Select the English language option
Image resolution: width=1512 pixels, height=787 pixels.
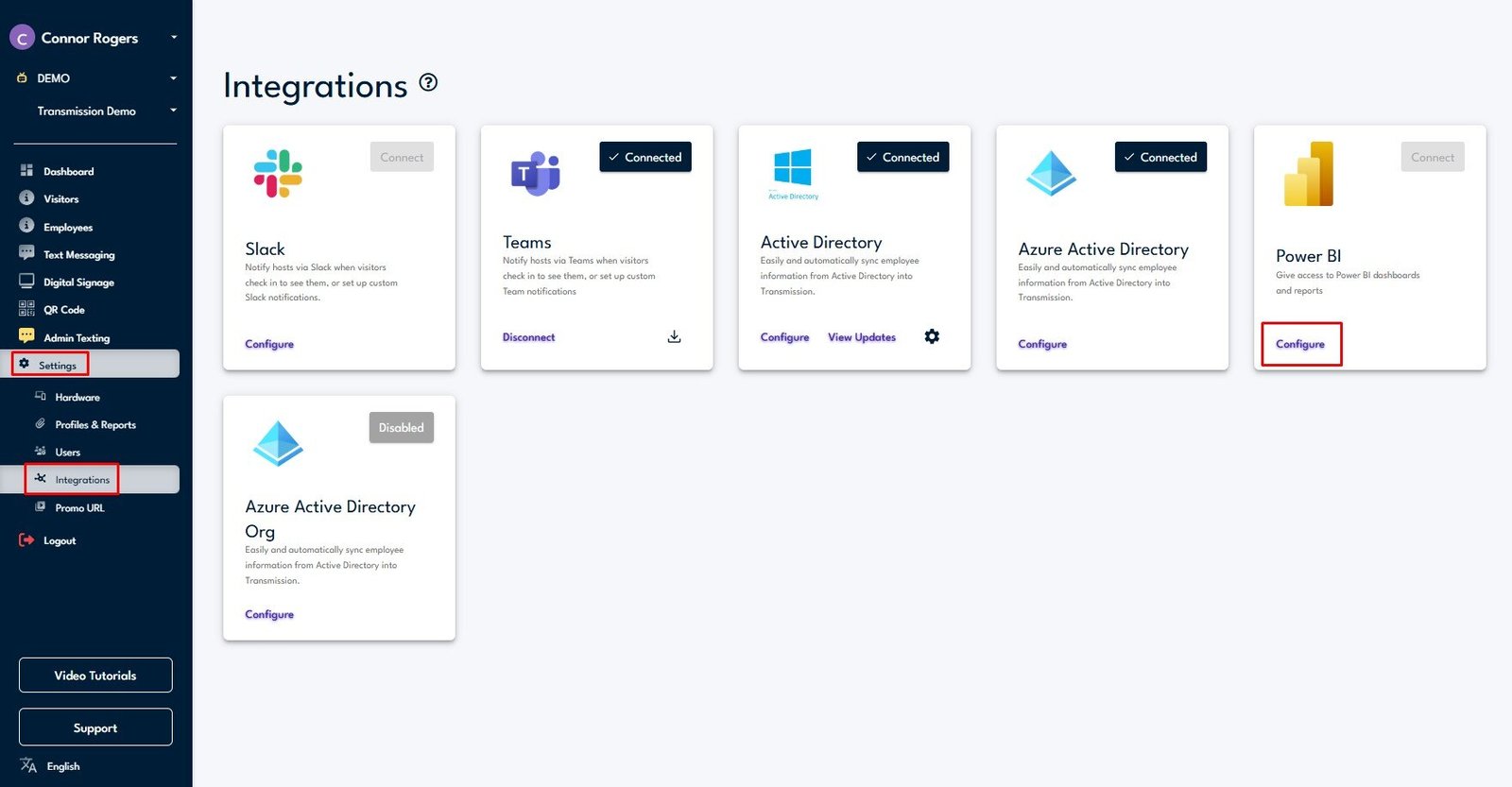(x=63, y=766)
